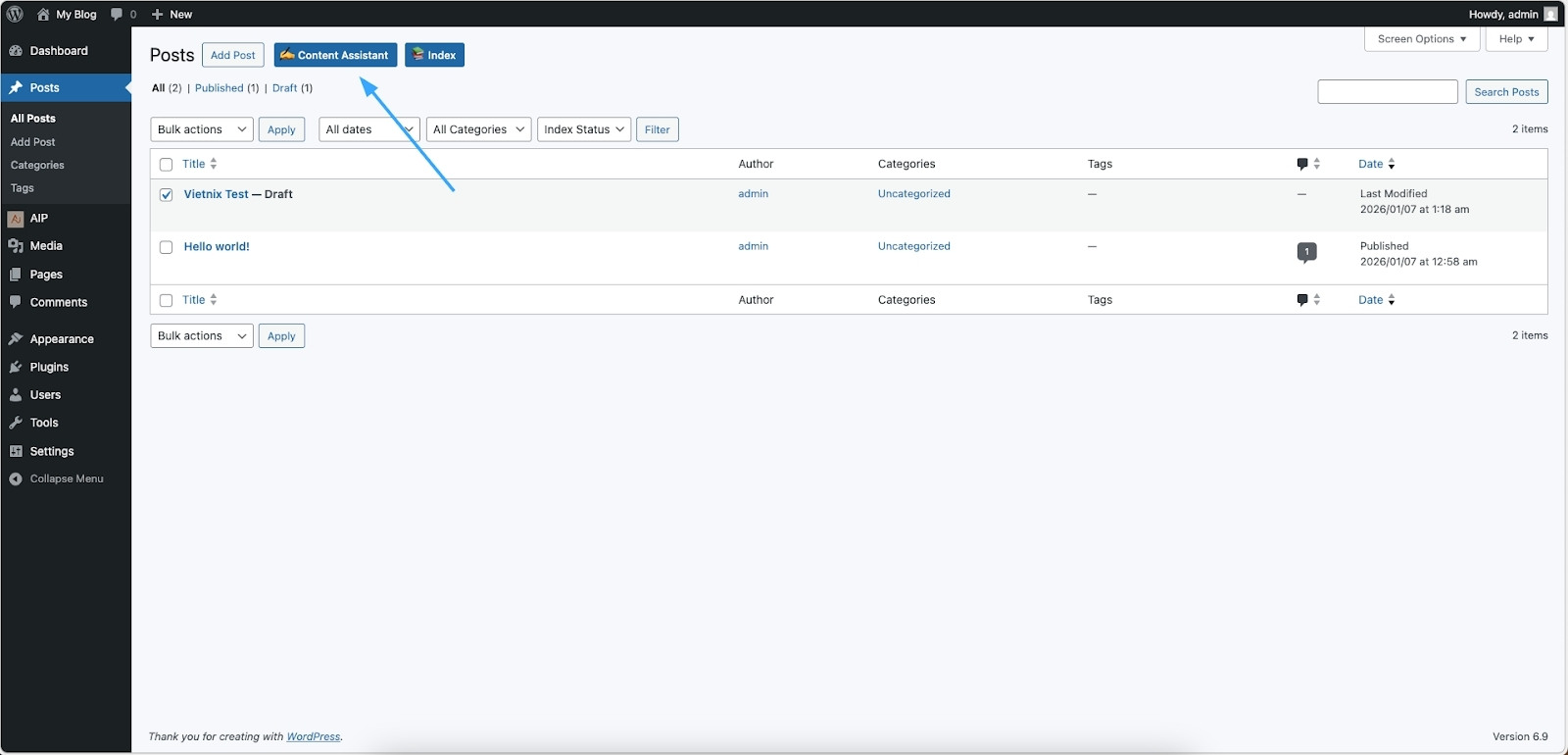Click the WordPress logo in admin bar
Viewport: 1568px width, 755px height.
tap(15, 14)
